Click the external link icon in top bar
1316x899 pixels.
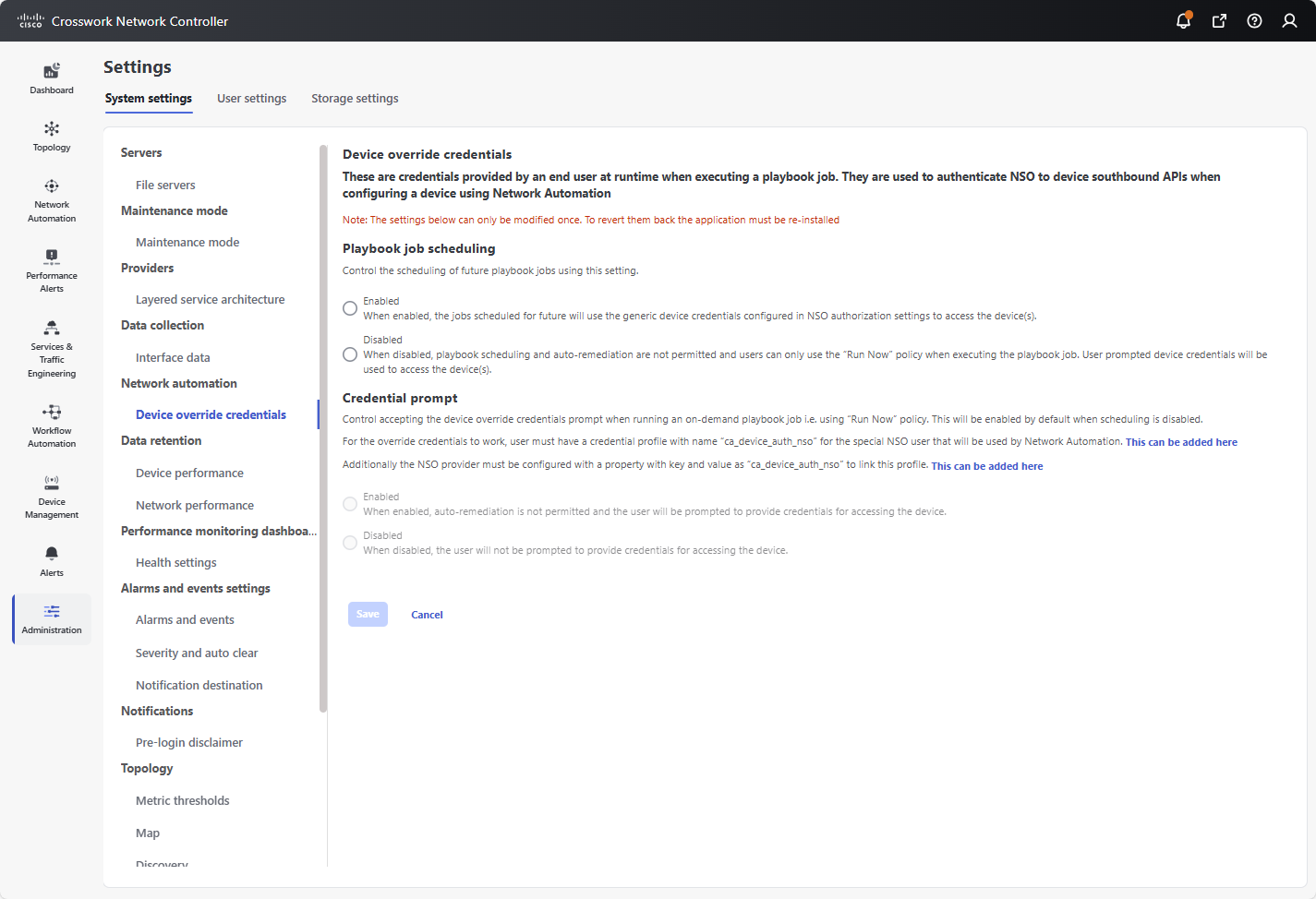tap(1219, 20)
